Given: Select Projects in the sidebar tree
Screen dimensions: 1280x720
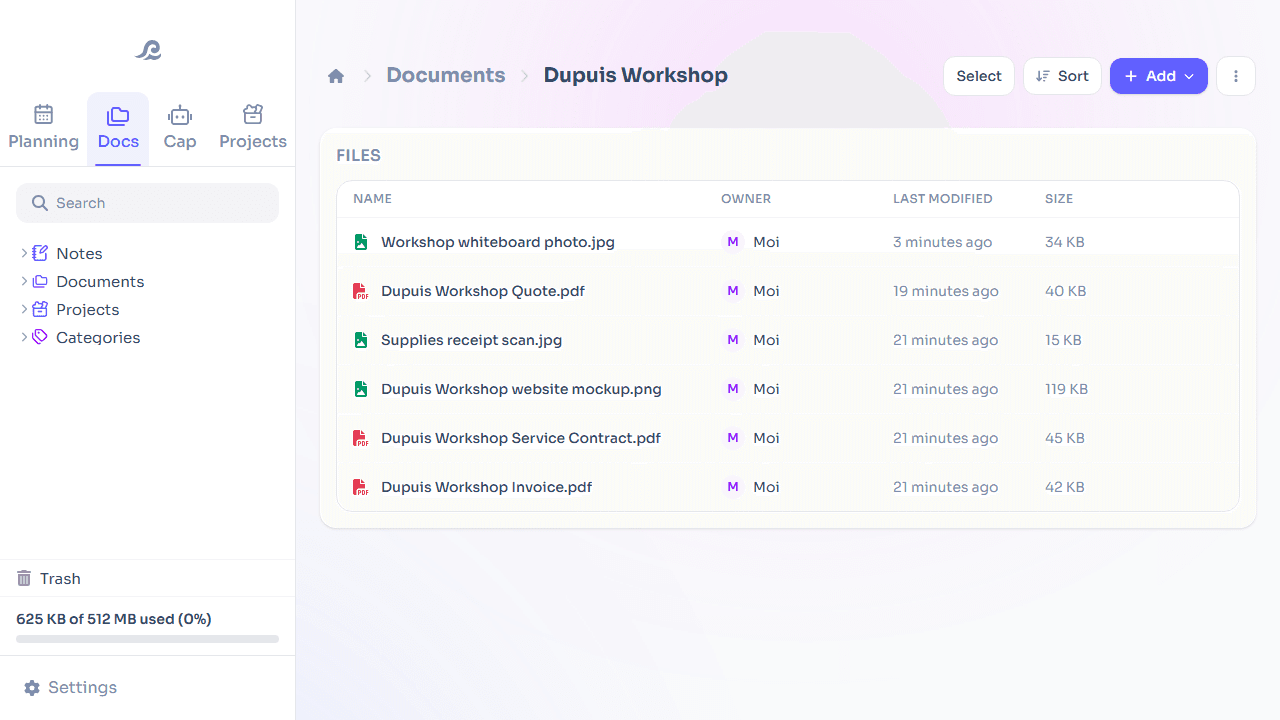Looking at the screenshot, I should [x=88, y=309].
